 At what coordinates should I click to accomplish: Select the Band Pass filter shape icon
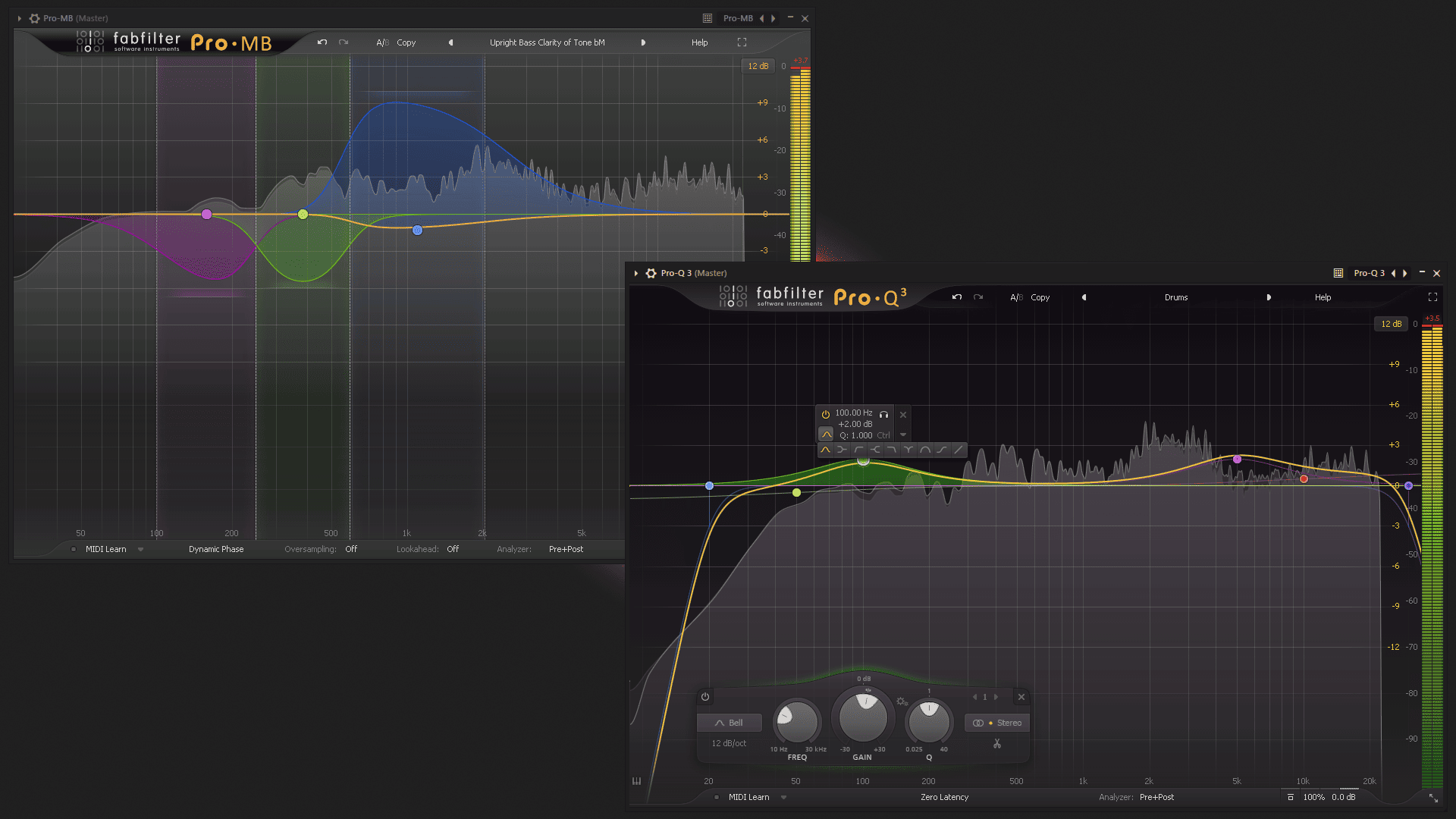click(x=925, y=450)
